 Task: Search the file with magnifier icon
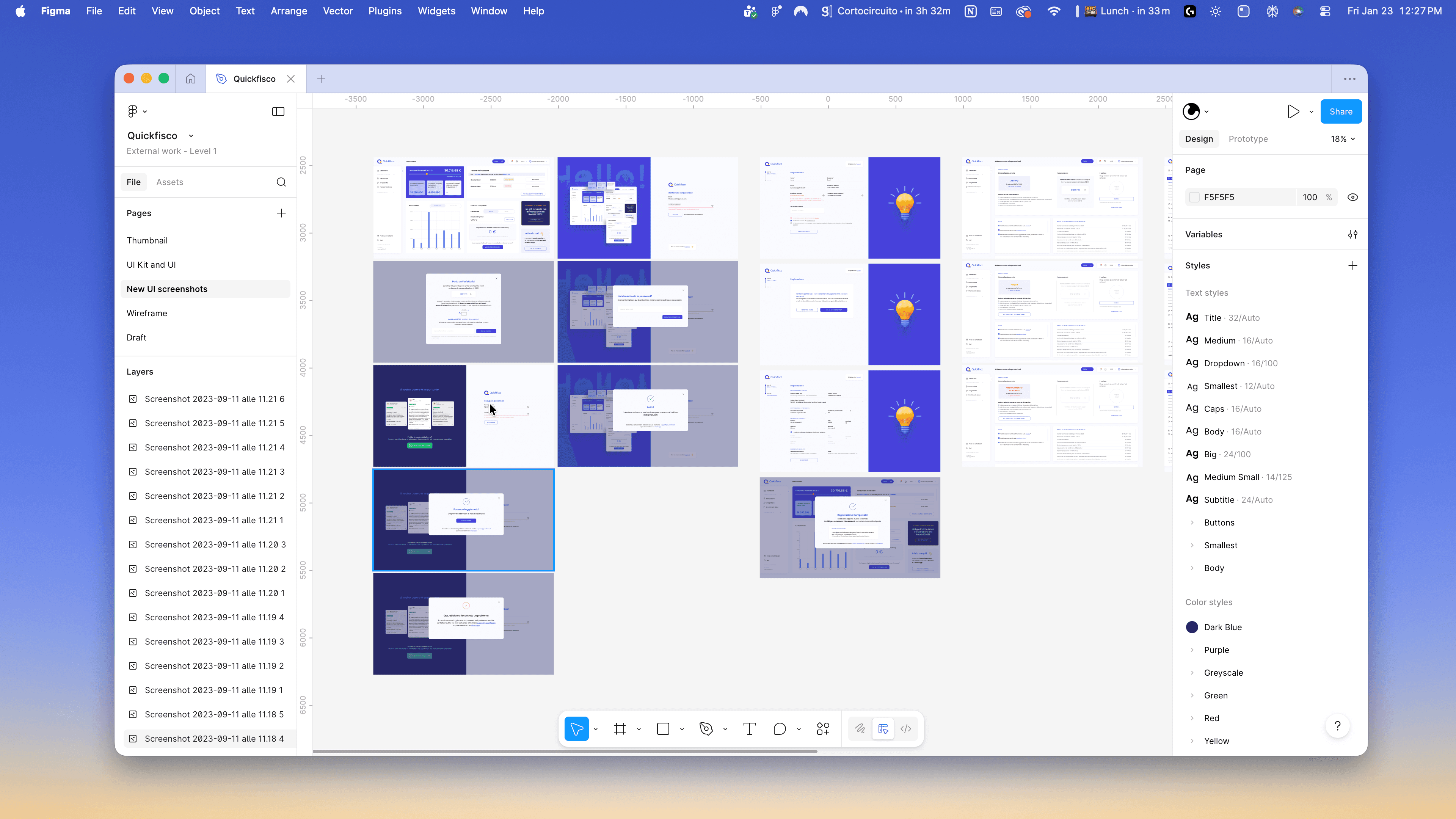click(281, 182)
